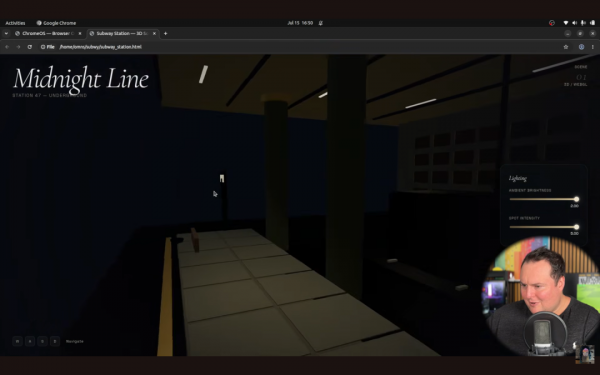
Task: Click the second navigation key hint (A)
Action: 30,341
